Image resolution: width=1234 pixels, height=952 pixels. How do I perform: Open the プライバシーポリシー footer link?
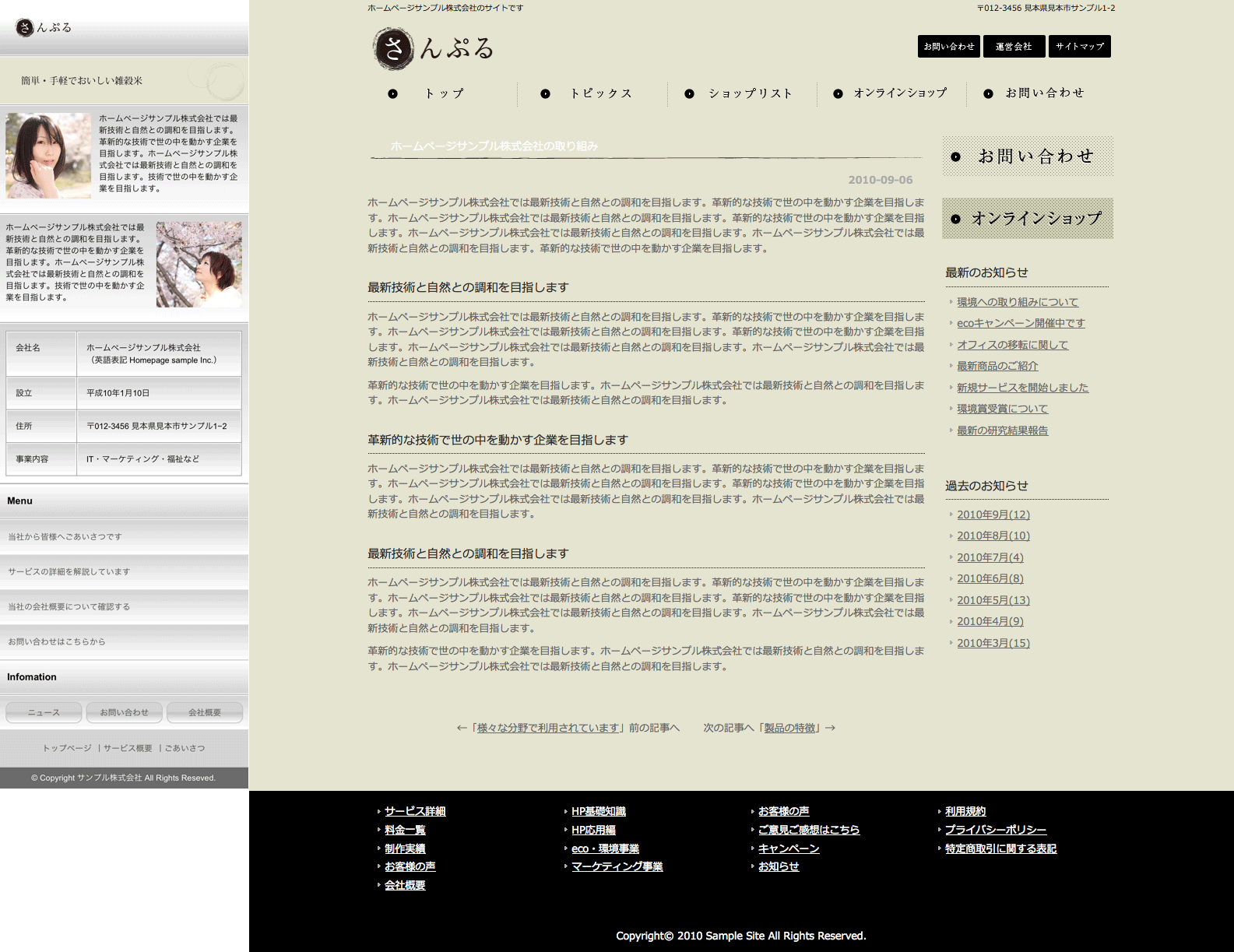996,830
